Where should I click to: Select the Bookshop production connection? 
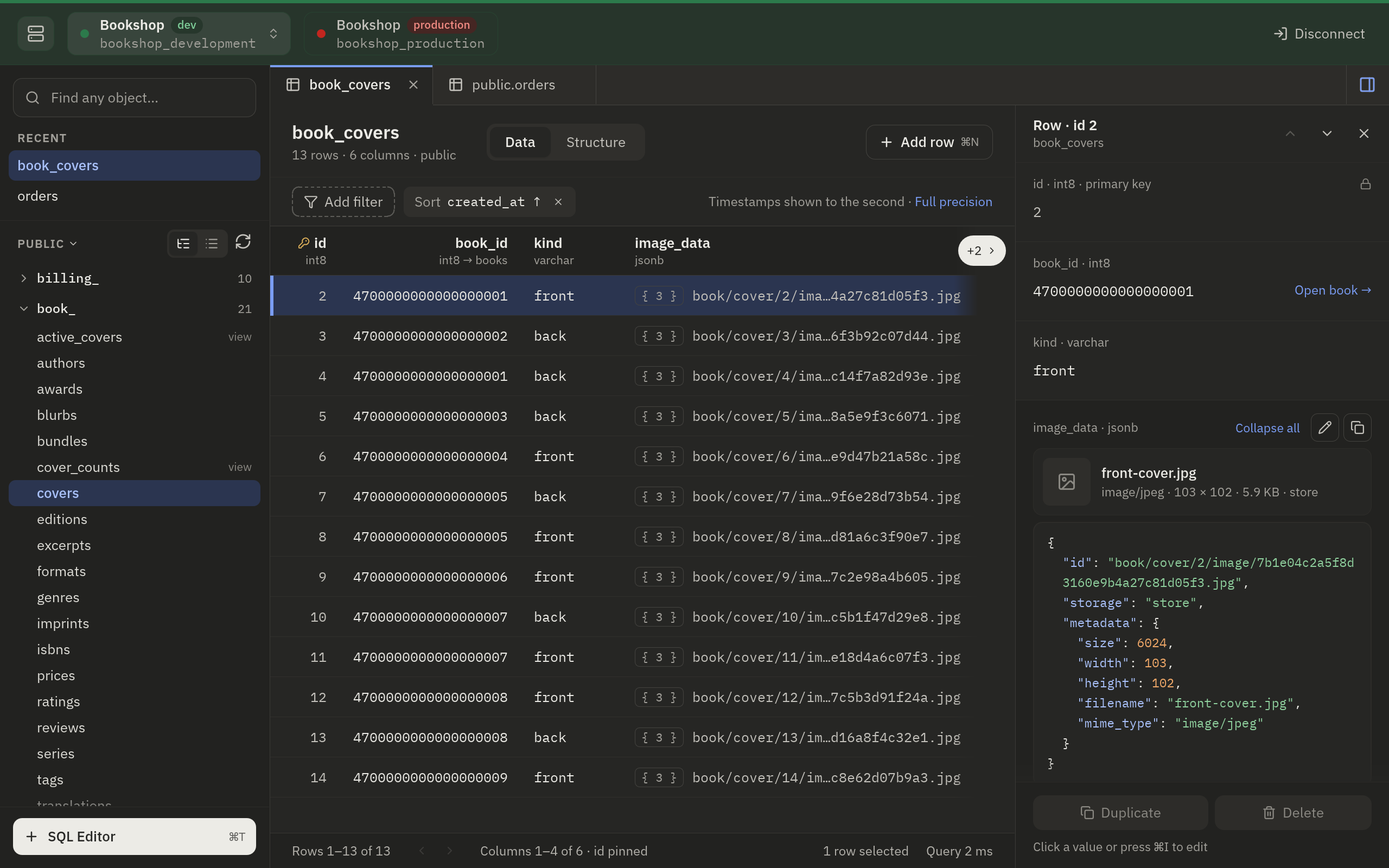click(401, 34)
